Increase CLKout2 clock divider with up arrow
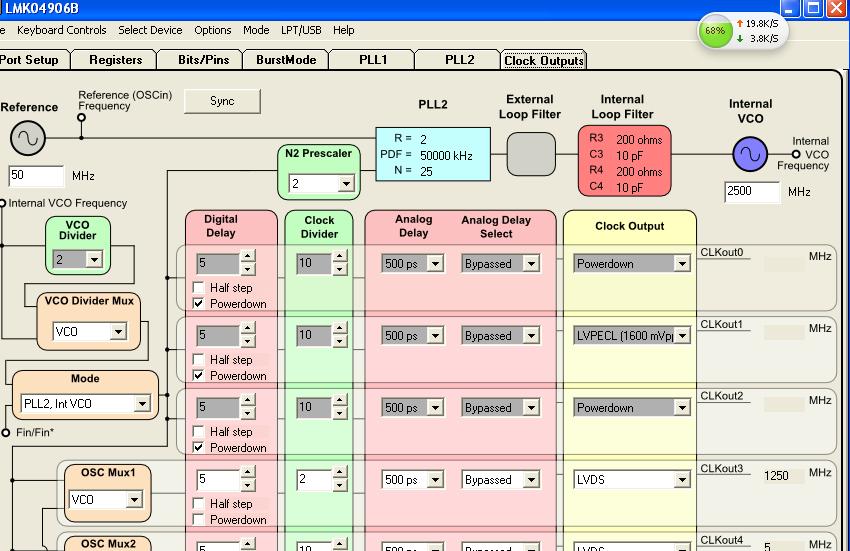Screen dimensions: 850x551 [x=339, y=401]
